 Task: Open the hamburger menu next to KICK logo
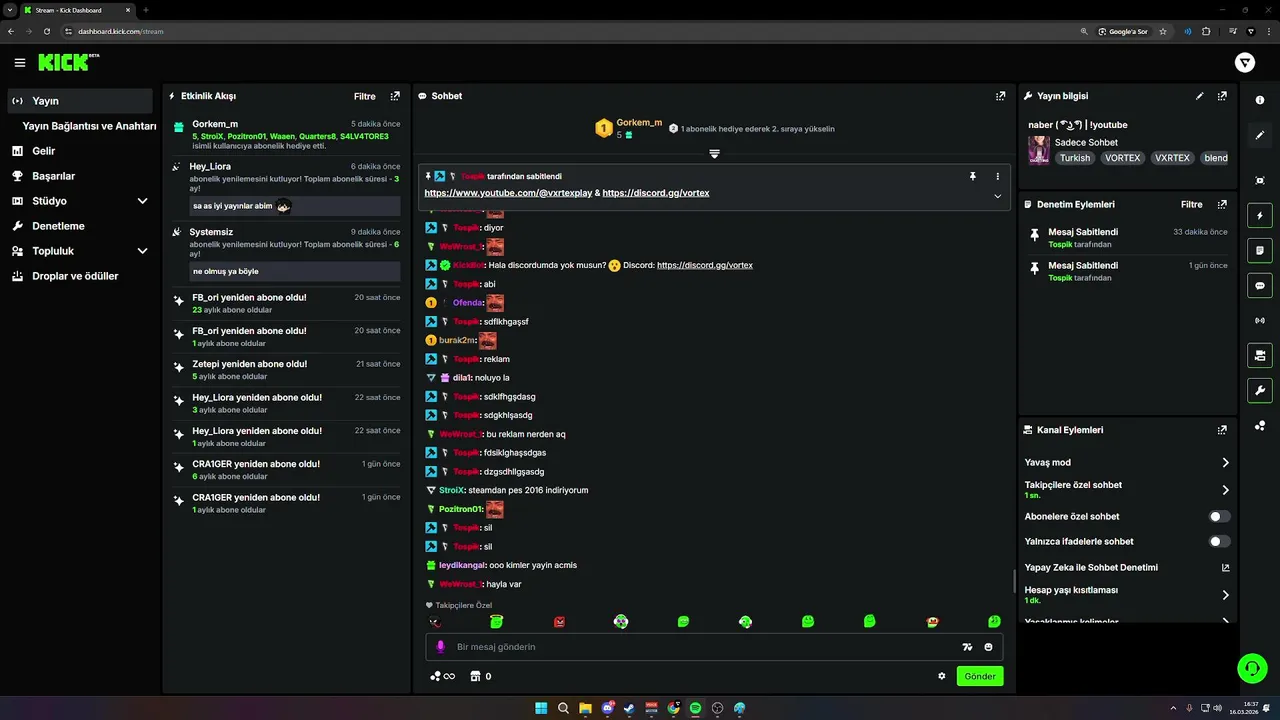coord(20,63)
